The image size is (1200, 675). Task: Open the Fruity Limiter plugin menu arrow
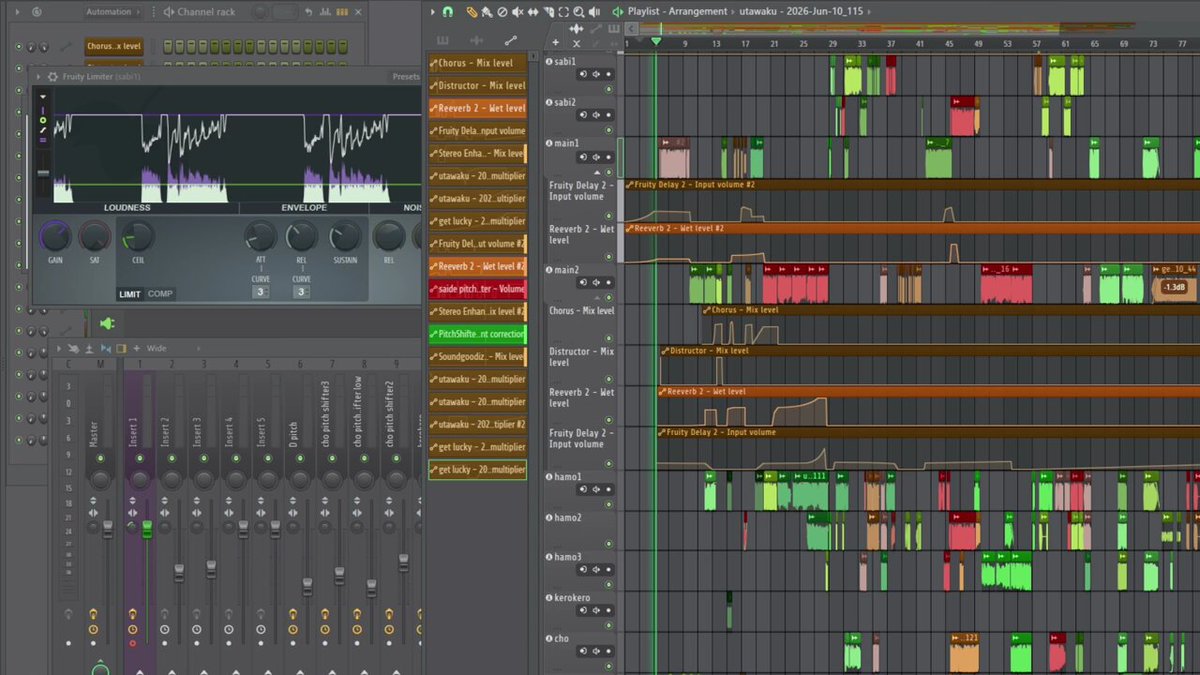[x=39, y=76]
